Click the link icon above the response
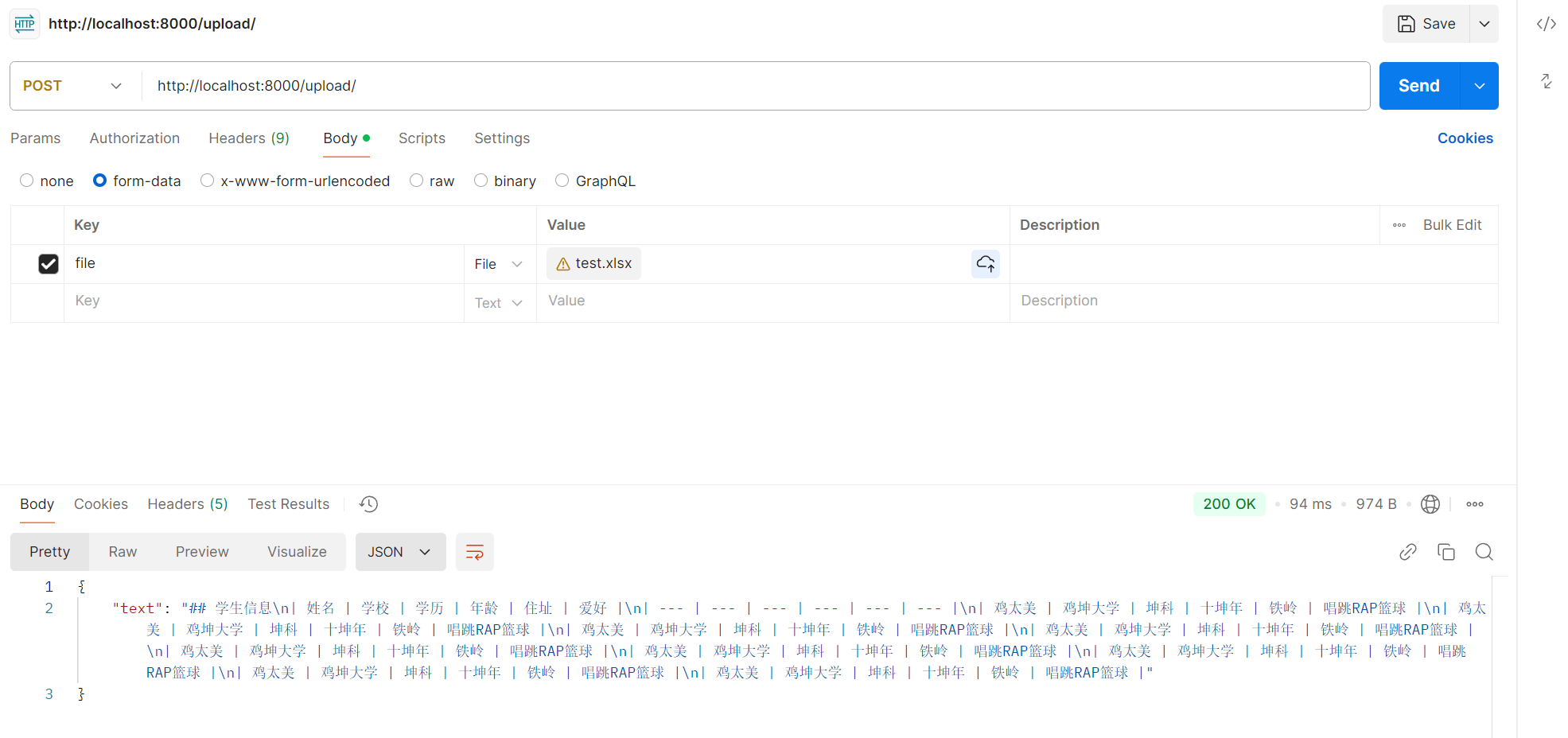This screenshot has height=738, width=1568. 1408,552
